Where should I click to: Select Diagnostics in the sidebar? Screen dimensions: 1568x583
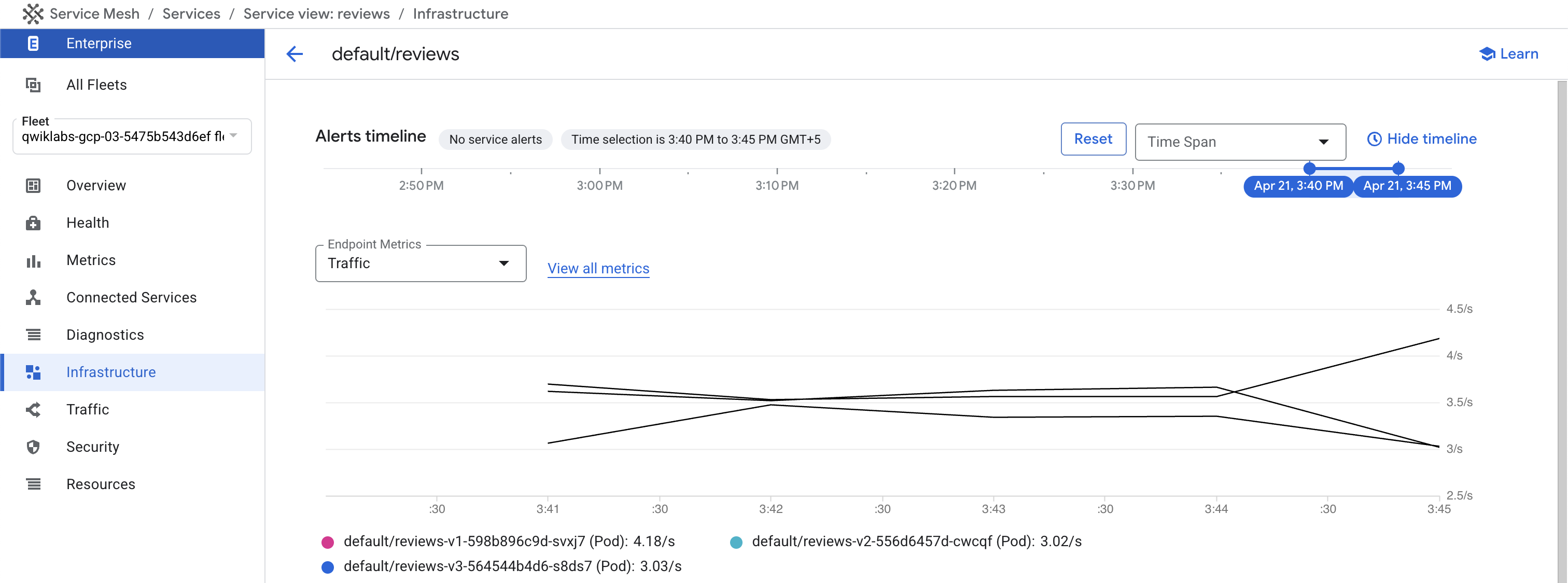tap(132, 335)
